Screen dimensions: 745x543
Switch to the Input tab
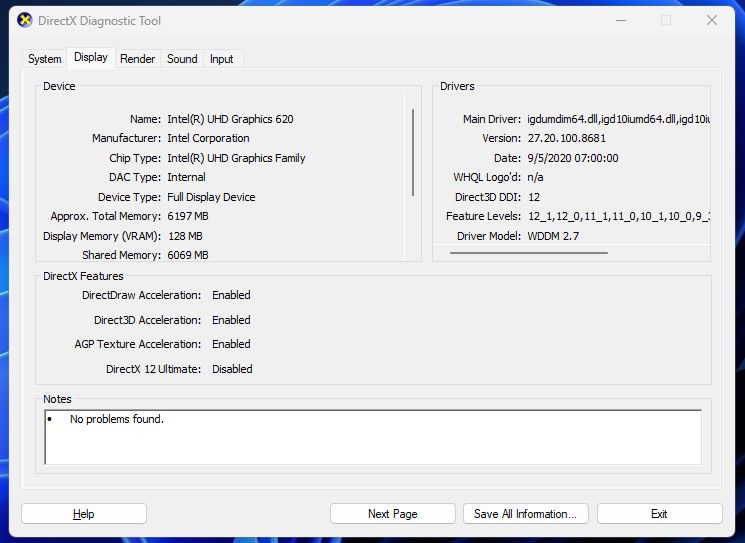click(x=221, y=59)
